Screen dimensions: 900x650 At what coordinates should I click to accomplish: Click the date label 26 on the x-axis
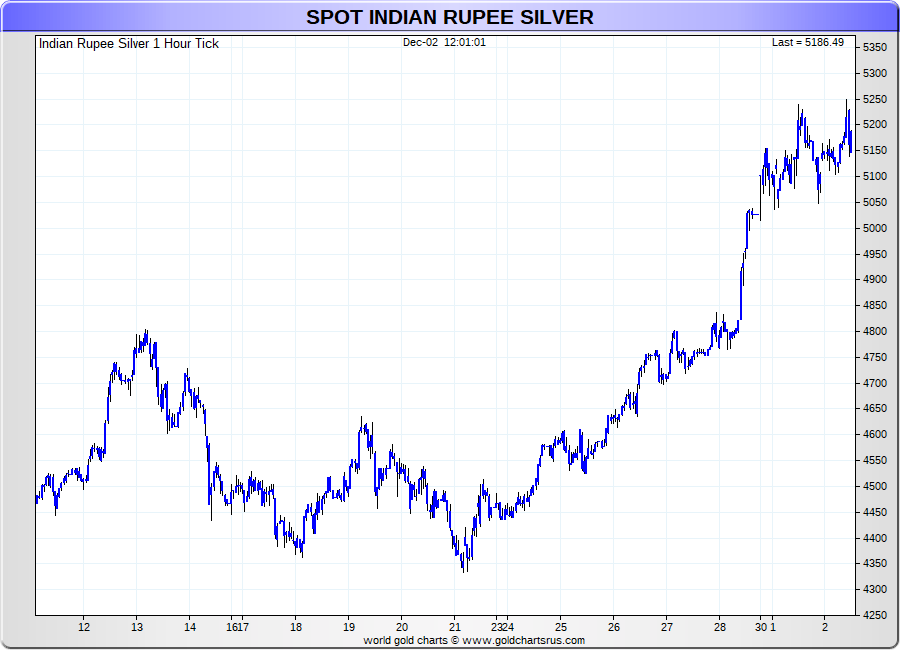[x=614, y=627]
